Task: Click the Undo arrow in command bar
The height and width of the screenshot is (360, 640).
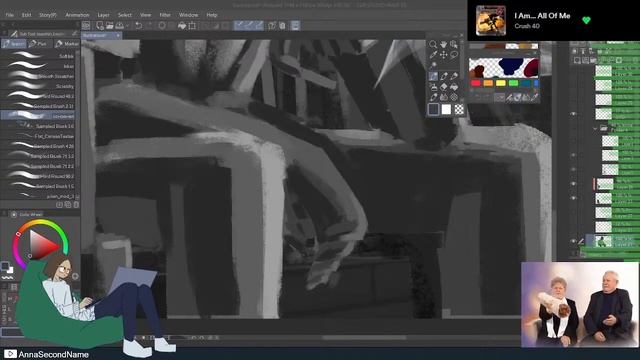Action: 138,26
